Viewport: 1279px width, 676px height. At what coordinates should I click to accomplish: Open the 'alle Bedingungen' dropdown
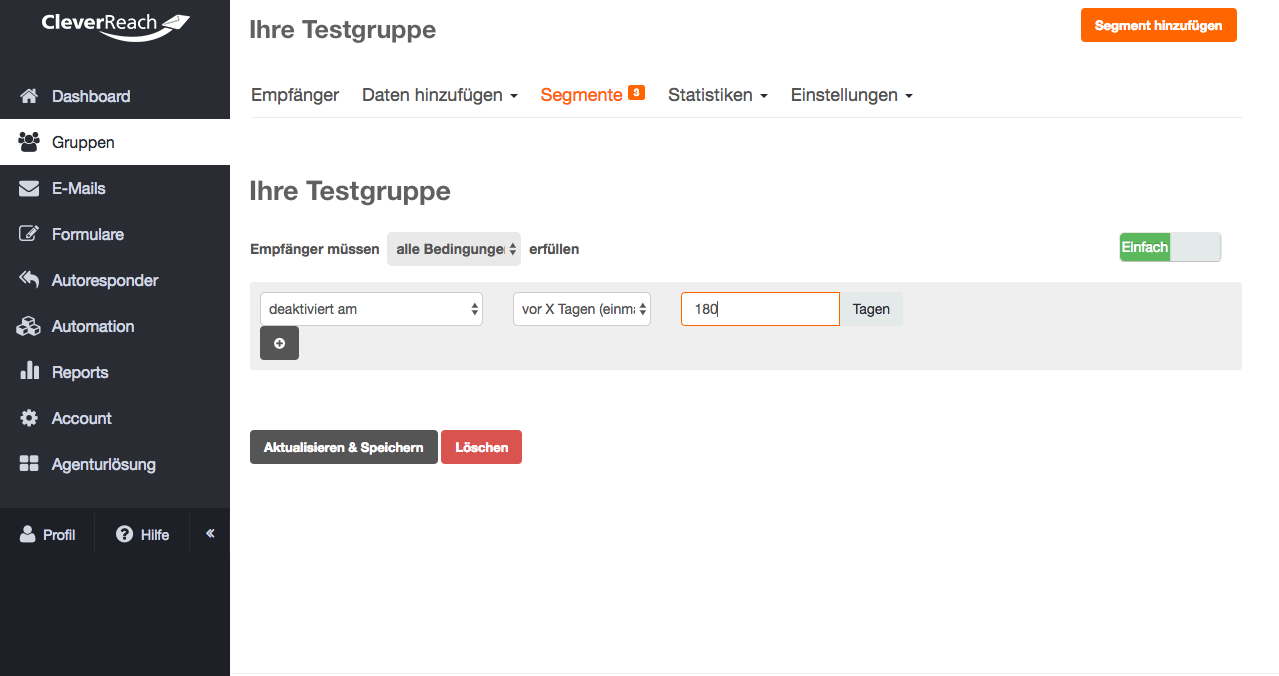454,249
